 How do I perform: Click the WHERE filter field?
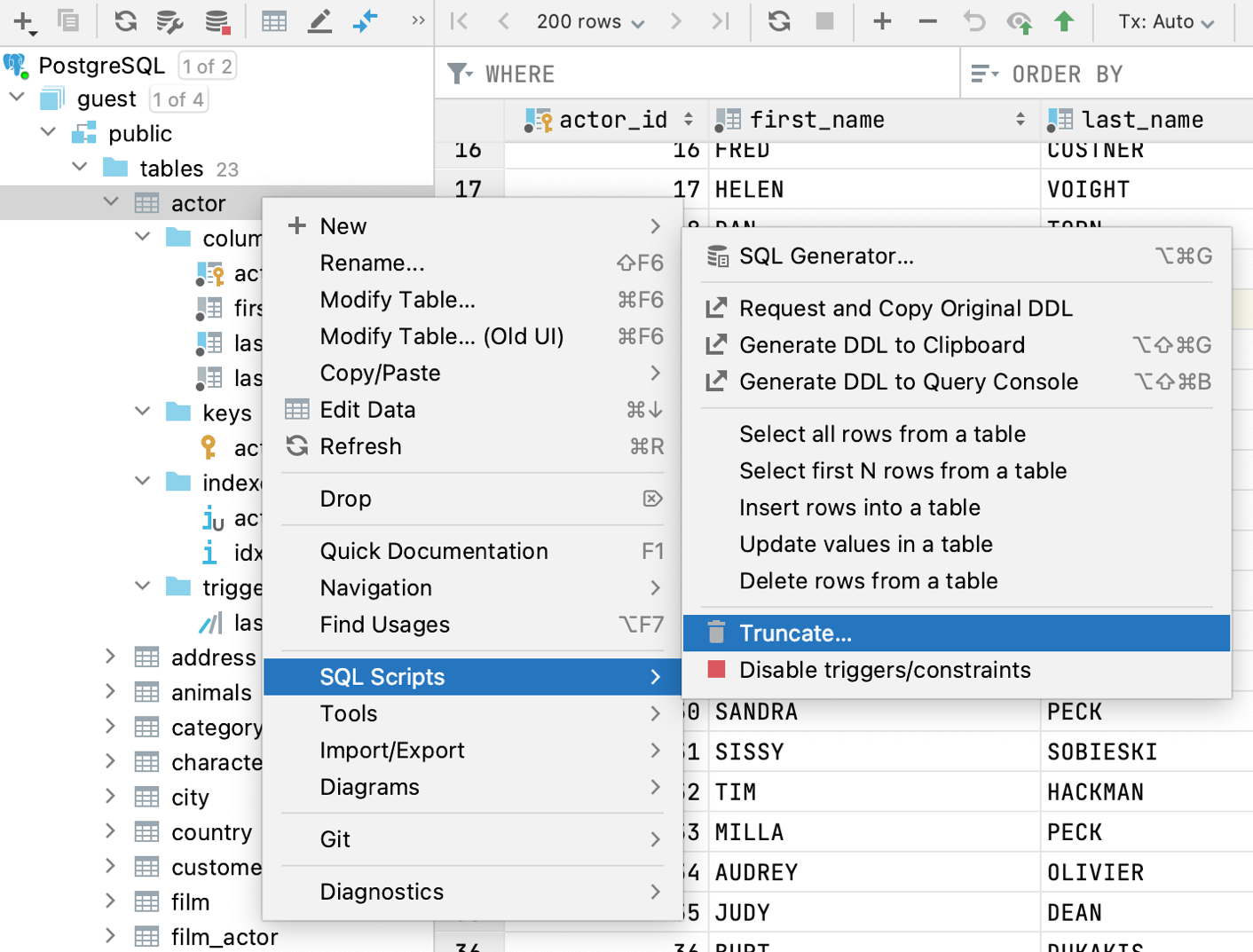(621, 73)
